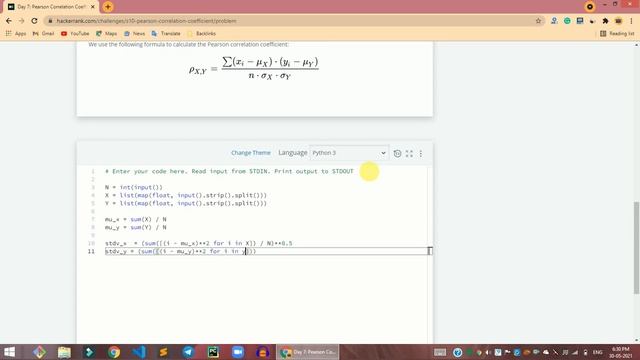
Task: Go back with the browser back arrow
Action: tap(9, 21)
